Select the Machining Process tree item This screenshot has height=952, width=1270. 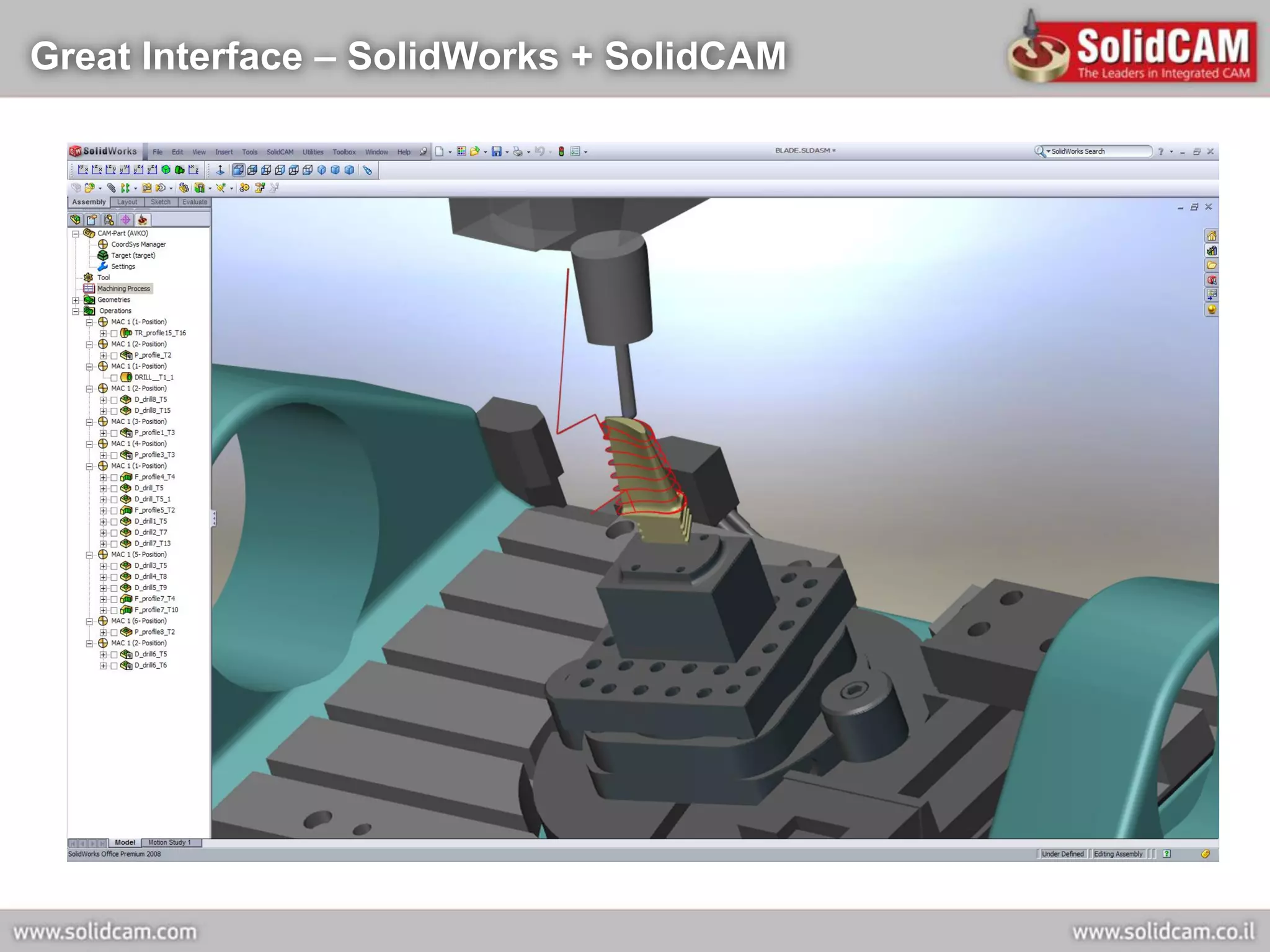pyautogui.click(x=123, y=289)
